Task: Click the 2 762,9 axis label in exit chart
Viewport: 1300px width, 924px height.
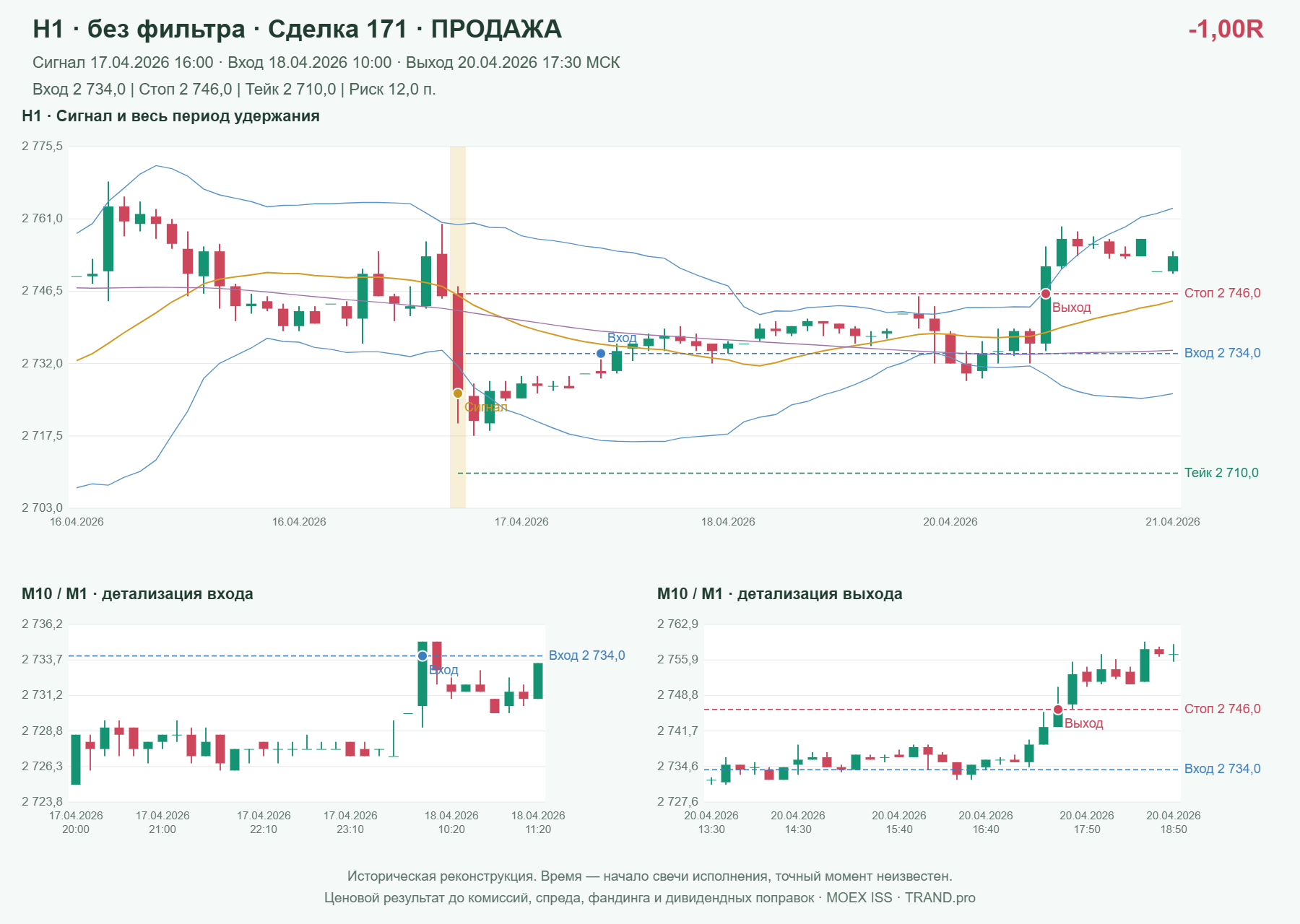Action: tap(677, 624)
